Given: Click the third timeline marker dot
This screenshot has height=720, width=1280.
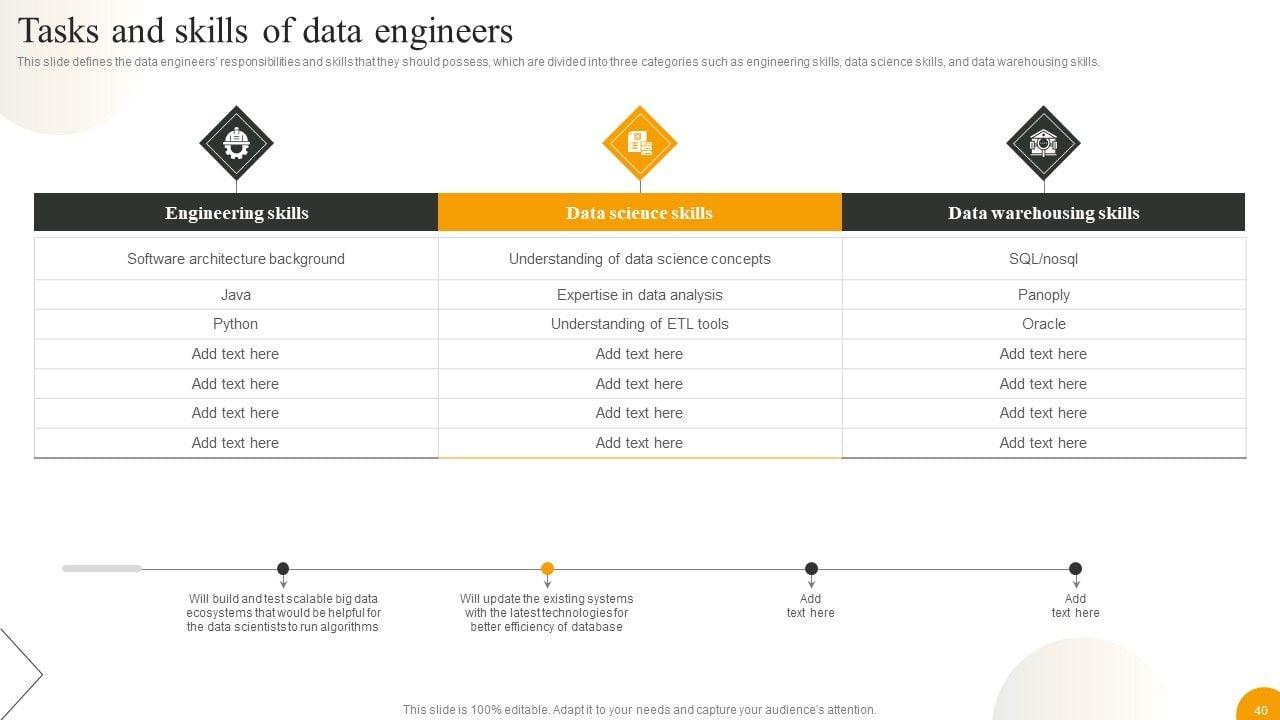Looking at the screenshot, I should click(811, 568).
